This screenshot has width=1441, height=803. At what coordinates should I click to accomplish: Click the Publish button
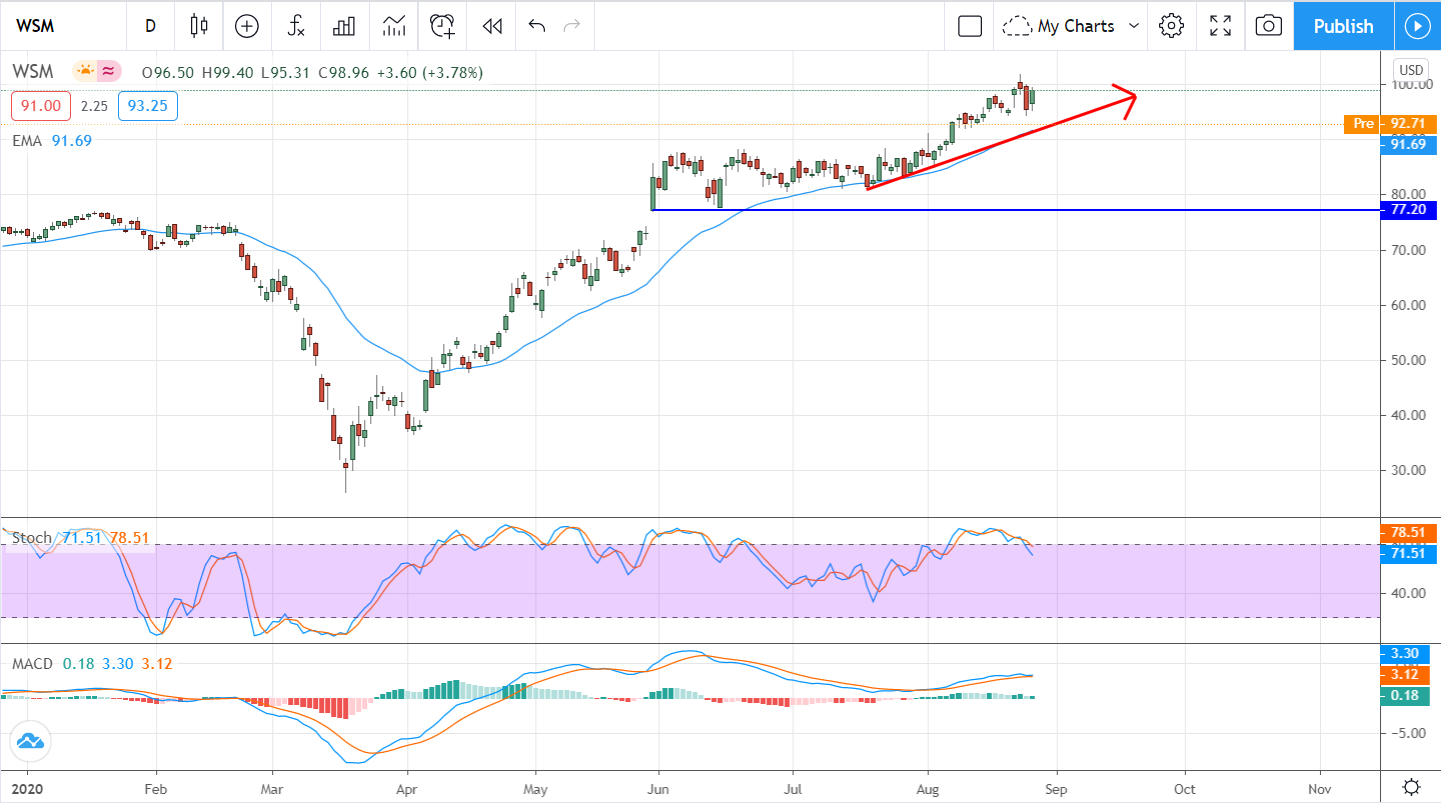[1343, 26]
